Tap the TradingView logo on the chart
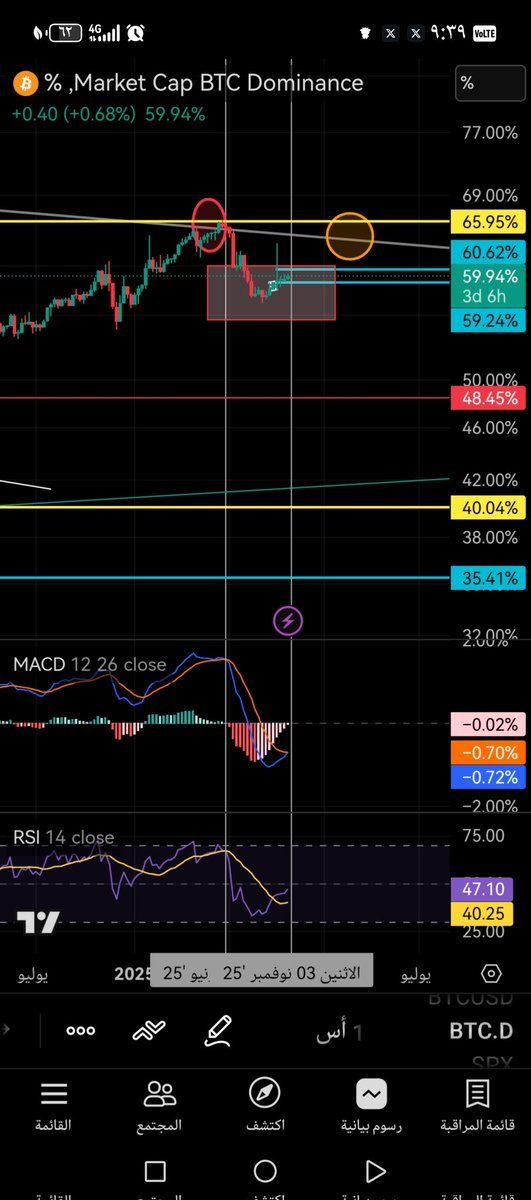This screenshot has width=531, height=1200. [38, 922]
